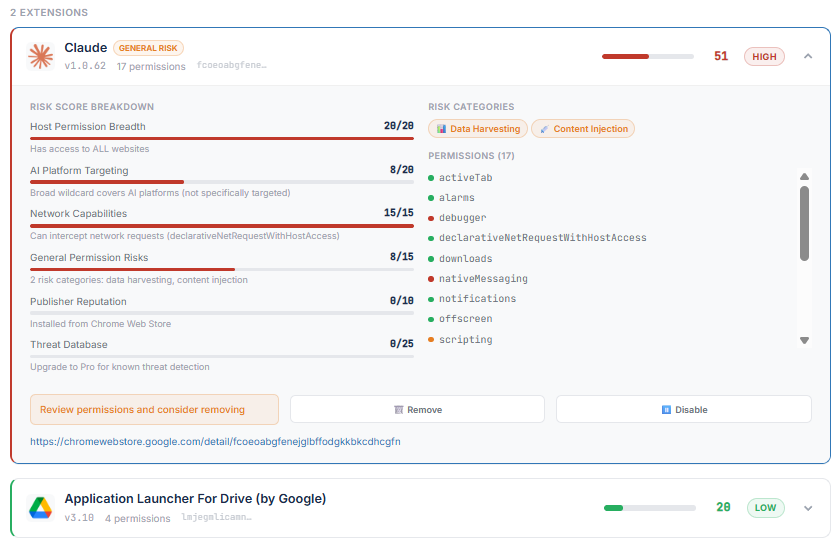Click the Claude risk score progress bar
This screenshot has height=540, width=839.
pyautogui.click(x=647, y=57)
